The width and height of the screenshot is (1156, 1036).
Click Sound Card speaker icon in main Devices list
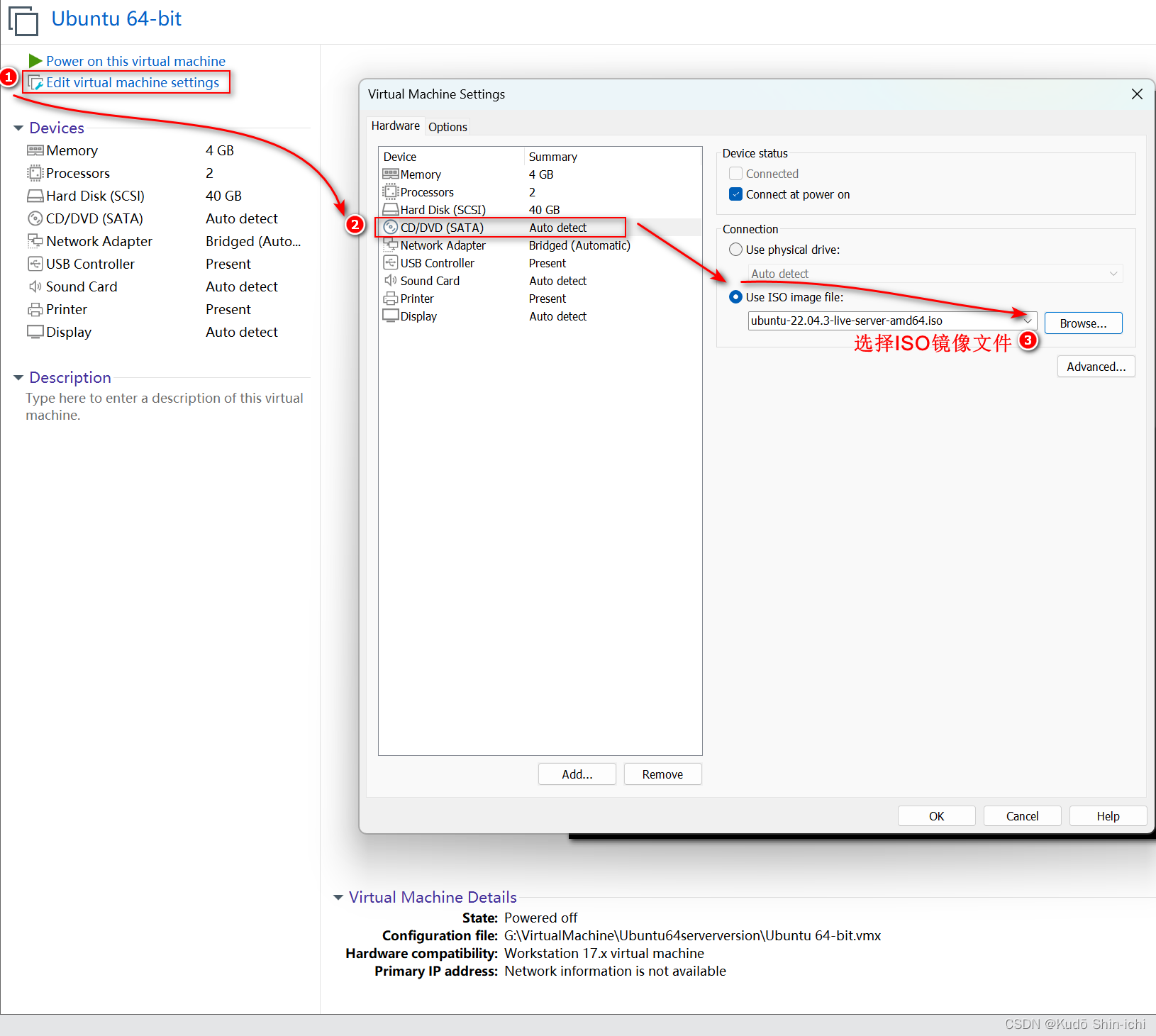[x=35, y=286]
